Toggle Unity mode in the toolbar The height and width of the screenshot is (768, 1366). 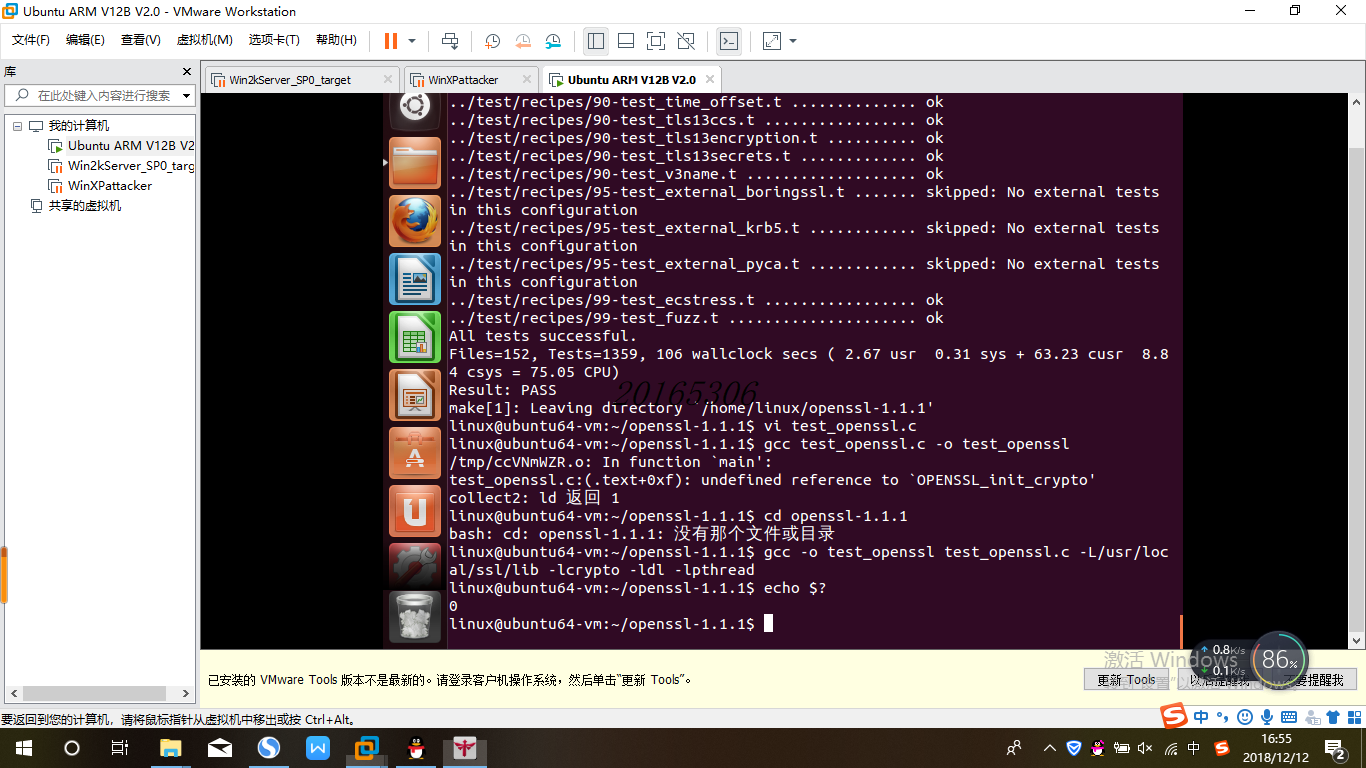pyautogui.click(x=686, y=41)
